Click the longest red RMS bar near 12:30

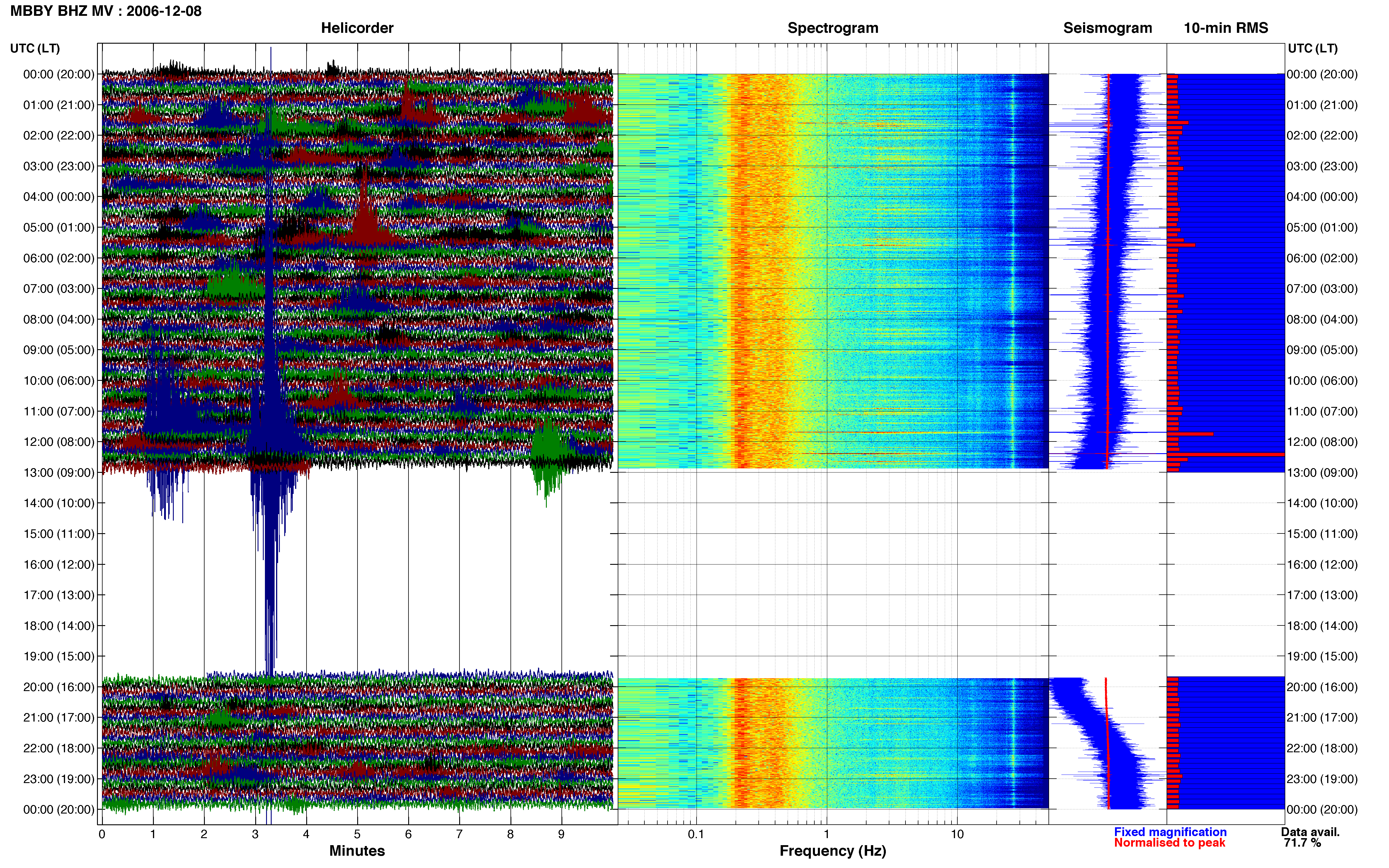click(1225, 455)
